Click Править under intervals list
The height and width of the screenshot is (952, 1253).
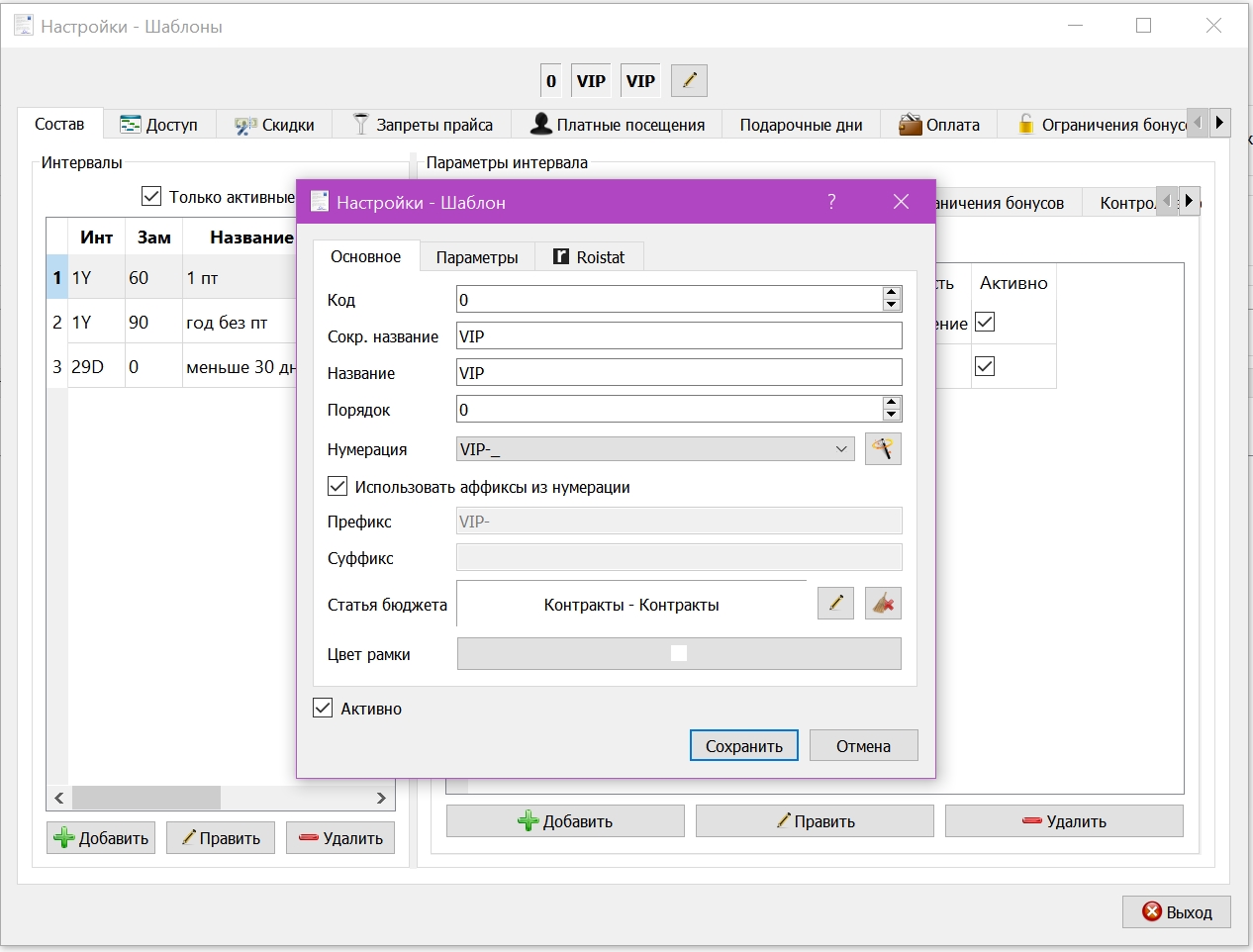click(x=221, y=837)
